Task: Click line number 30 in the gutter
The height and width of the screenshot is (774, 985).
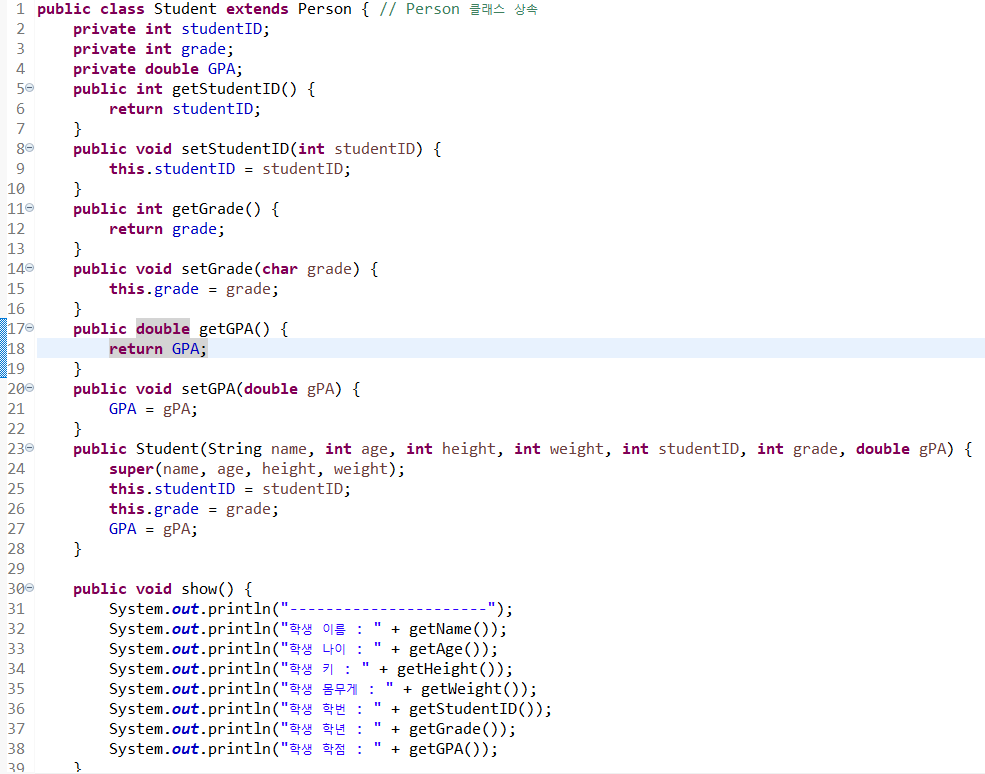Action: (x=16, y=588)
